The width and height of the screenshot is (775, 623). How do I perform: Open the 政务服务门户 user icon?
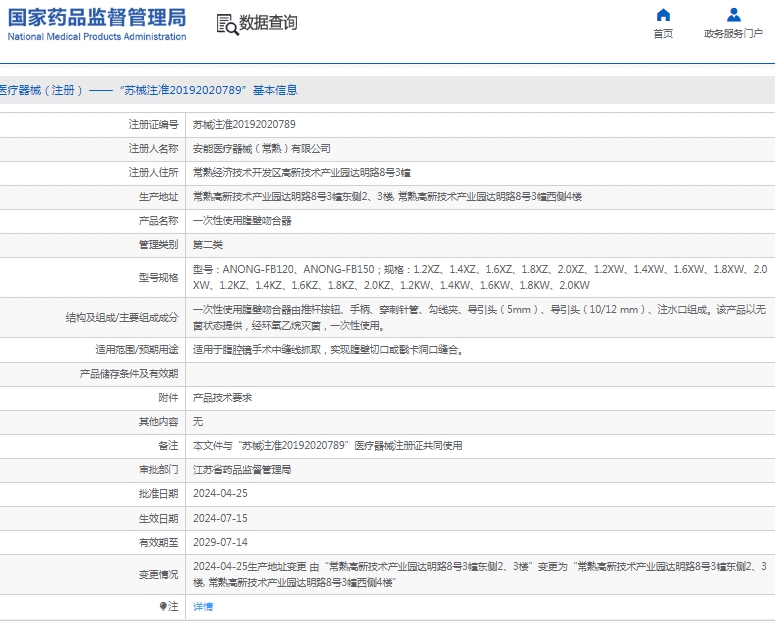click(x=733, y=15)
